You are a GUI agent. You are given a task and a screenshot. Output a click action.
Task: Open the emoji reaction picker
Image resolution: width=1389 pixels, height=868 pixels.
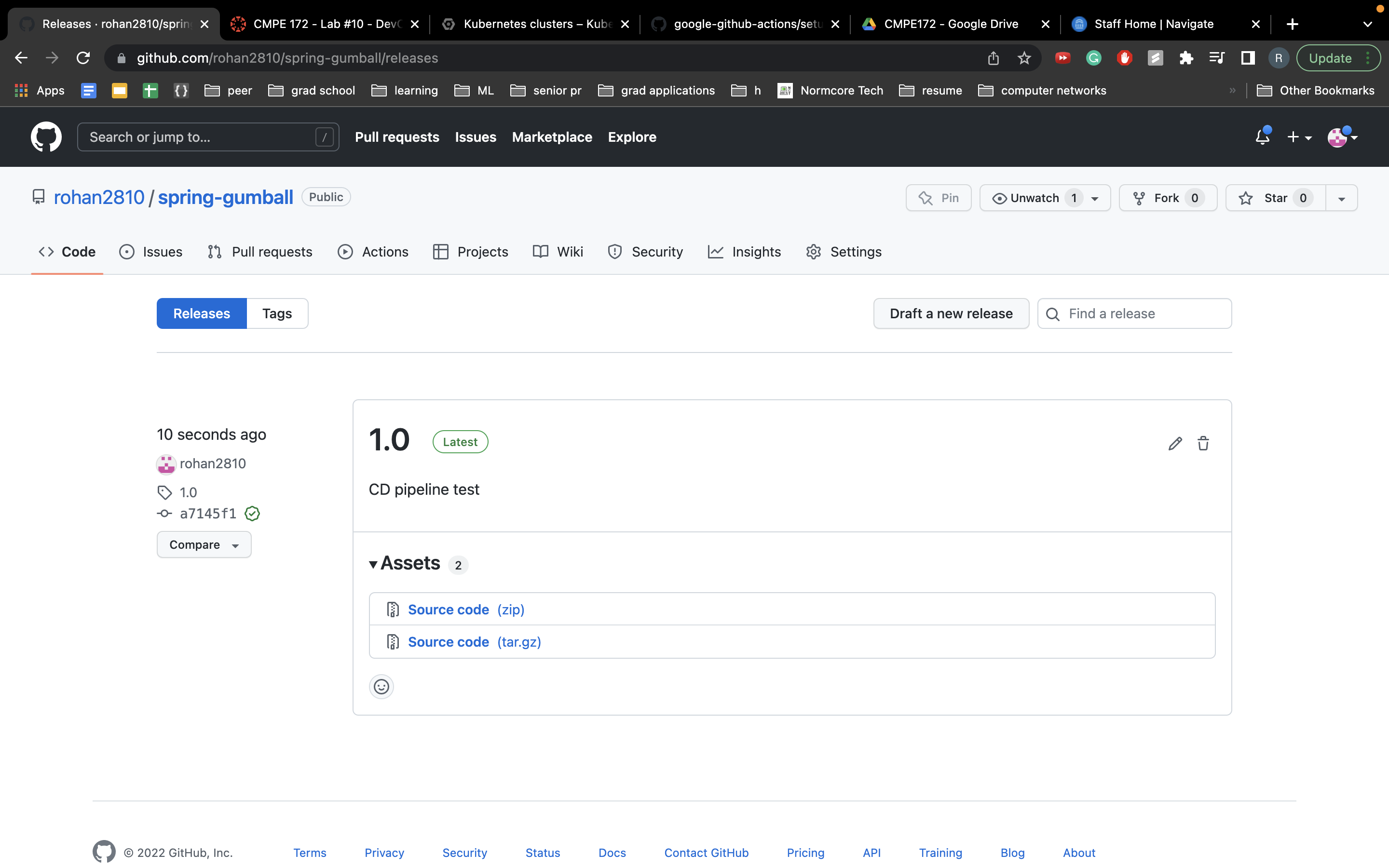381,687
